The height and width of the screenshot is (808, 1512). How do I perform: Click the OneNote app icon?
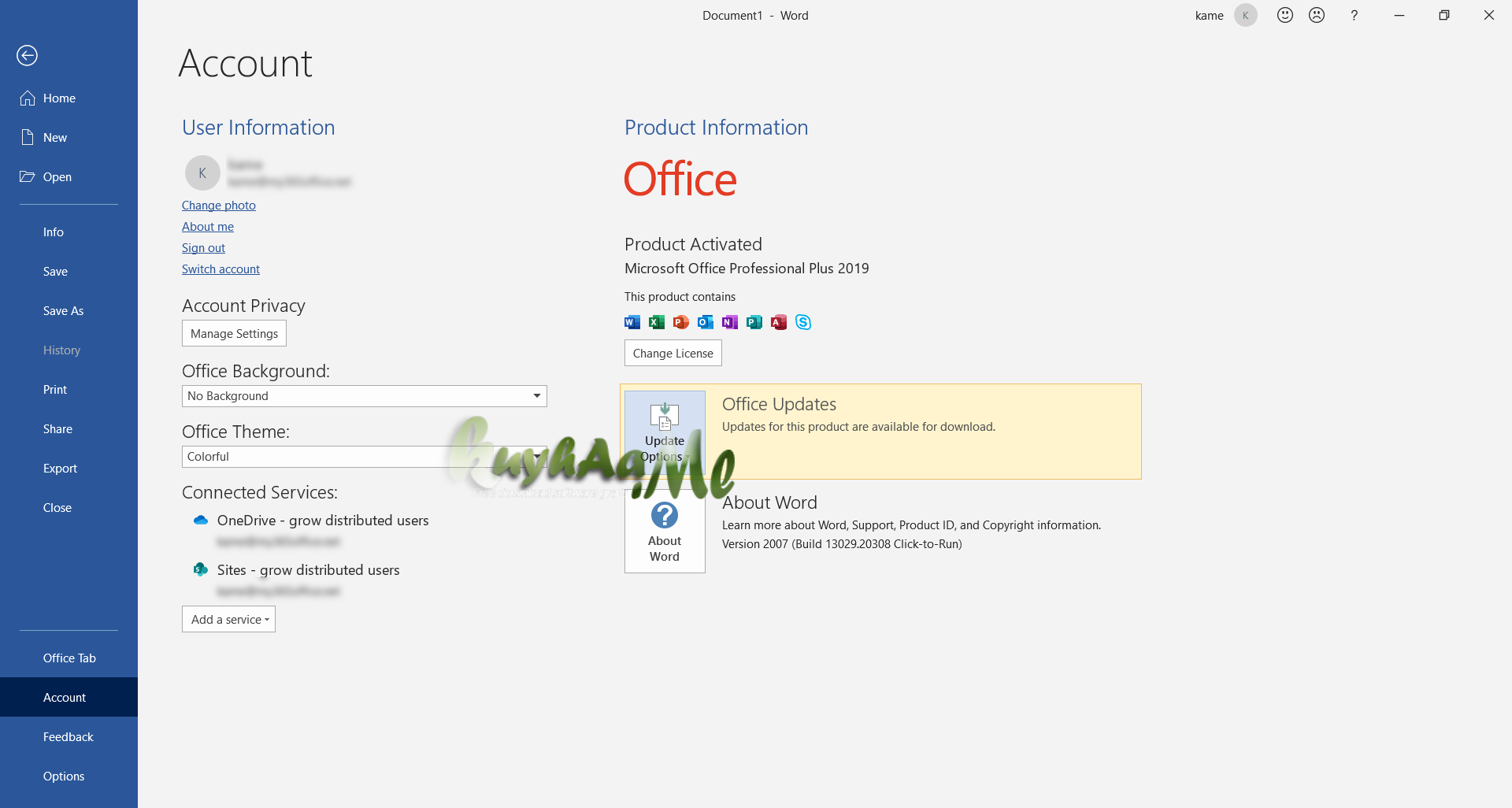(730, 322)
